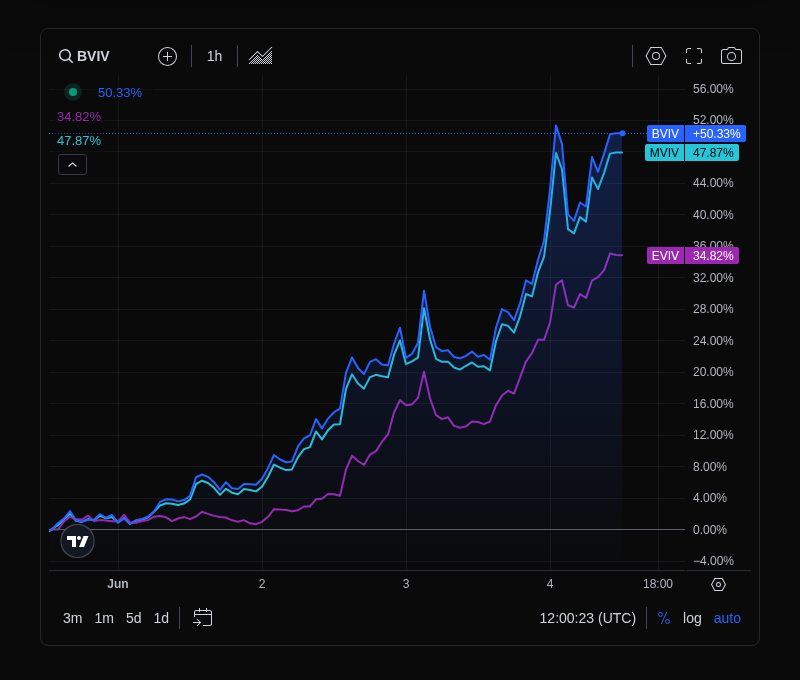The width and height of the screenshot is (800, 680).
Task: Click the EVIV price scale label
Action: point(665,256)
